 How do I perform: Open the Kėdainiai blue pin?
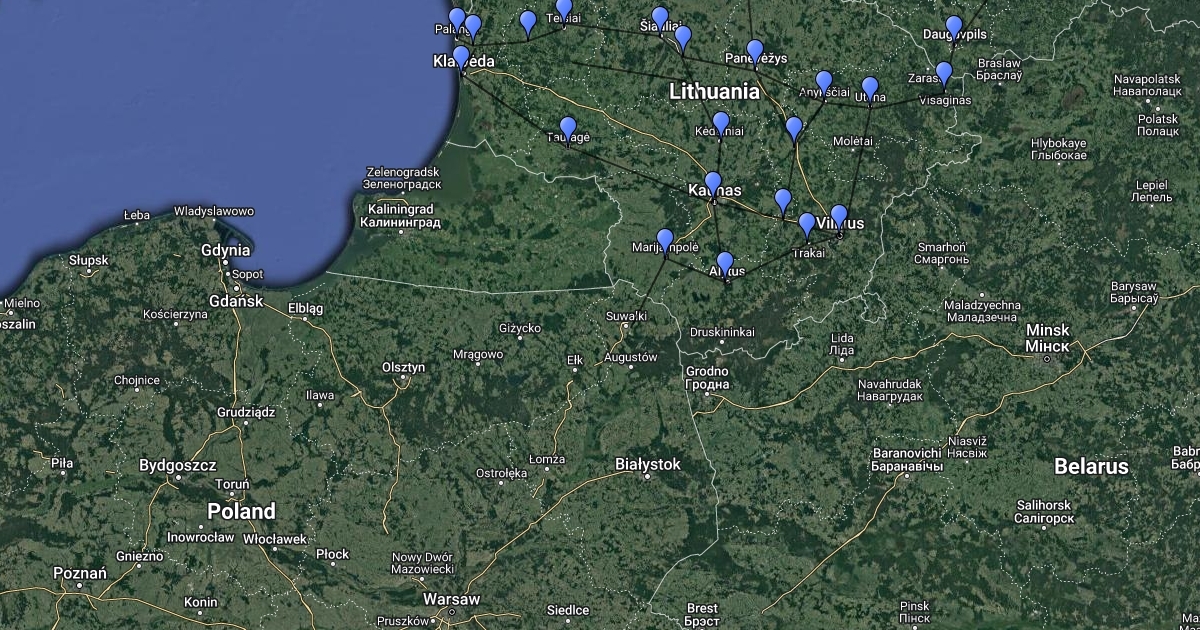tap(720, 124)
